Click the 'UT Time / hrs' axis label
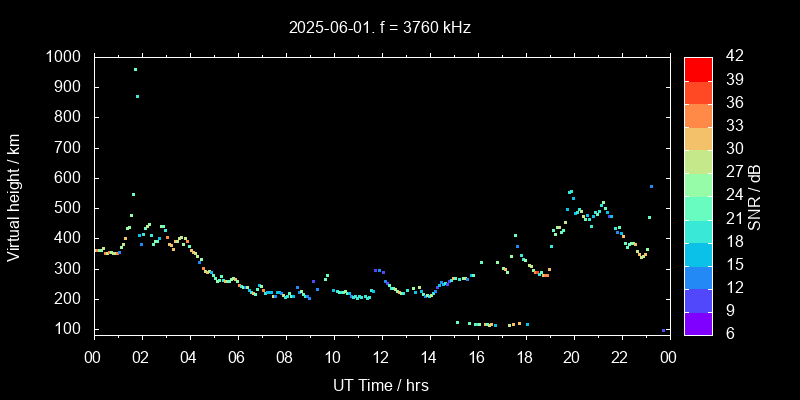This screenshot has width=800, height=400. coord(380,383)
